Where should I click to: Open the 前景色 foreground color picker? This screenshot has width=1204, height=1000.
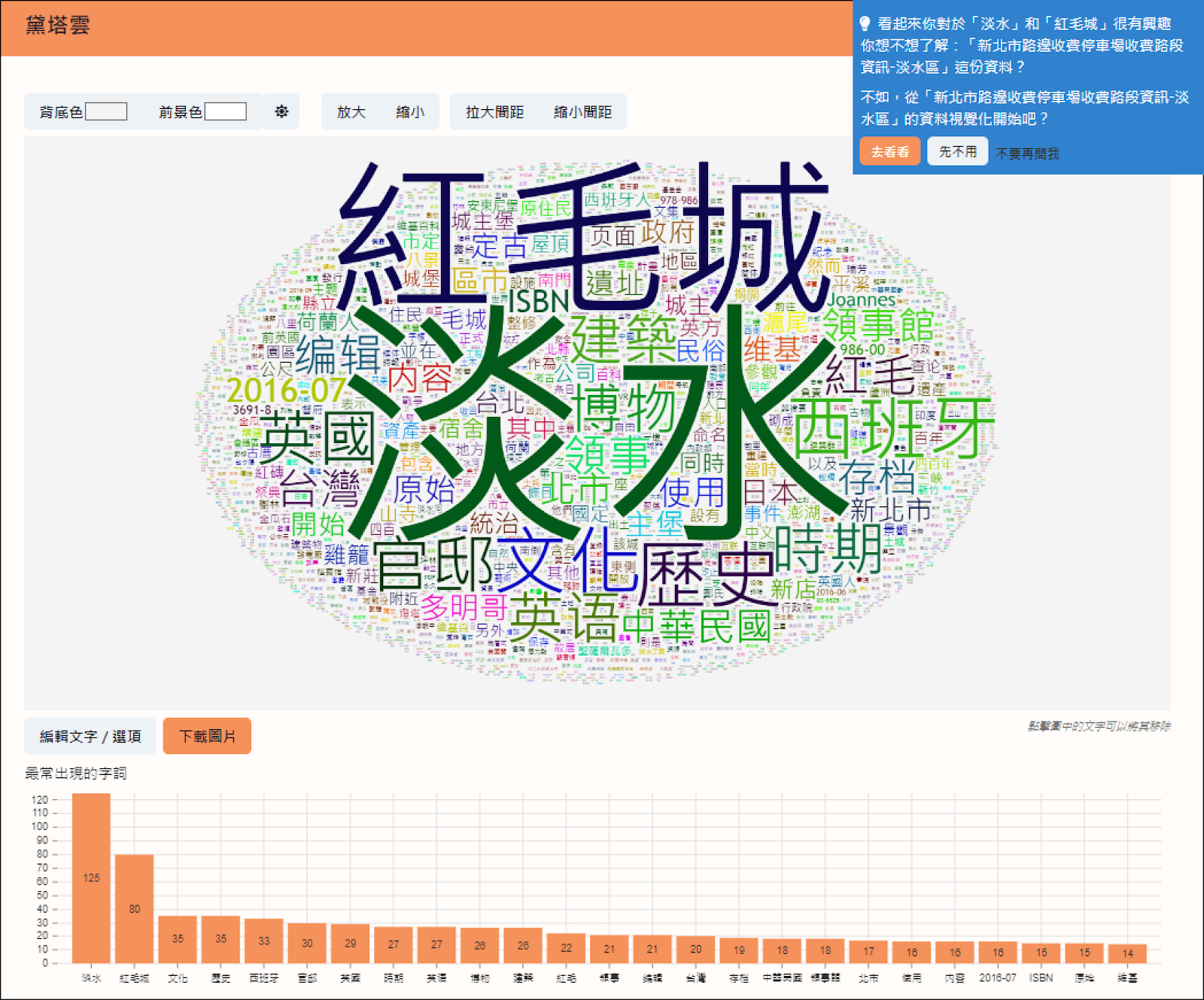click(227, 111)
